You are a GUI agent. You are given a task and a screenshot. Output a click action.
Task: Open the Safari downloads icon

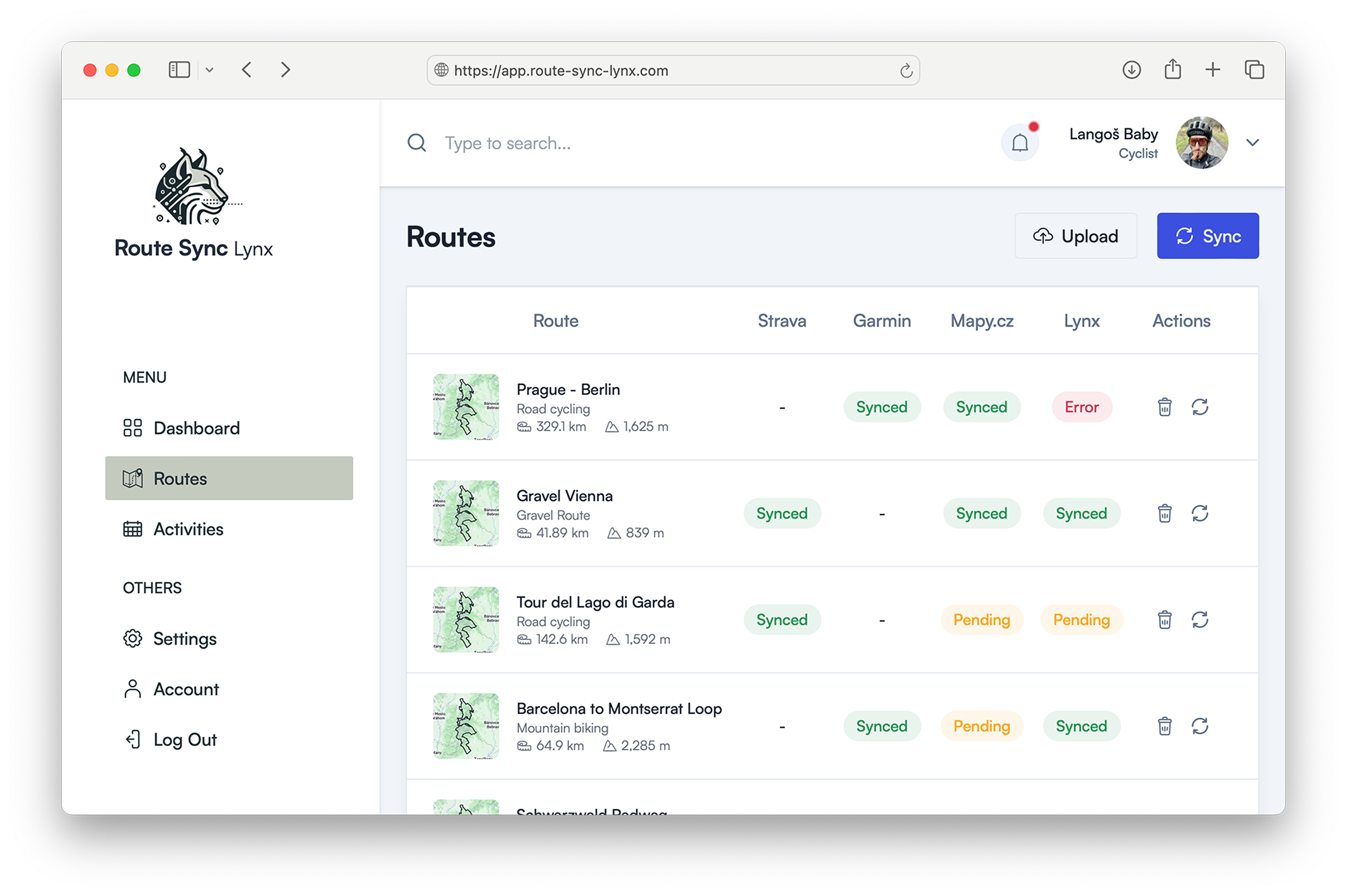tap(1131, 70)
